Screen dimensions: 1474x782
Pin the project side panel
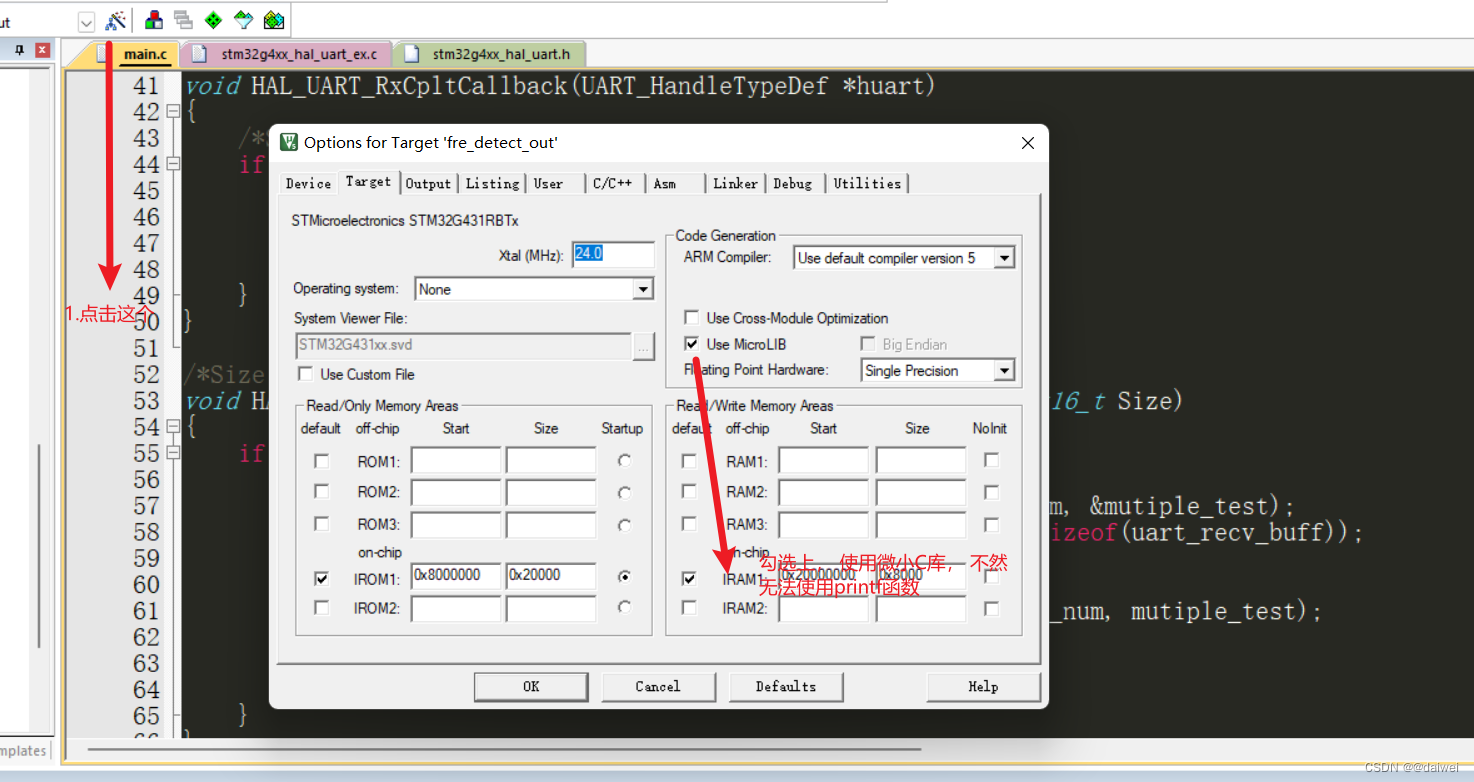coord(19,50)
